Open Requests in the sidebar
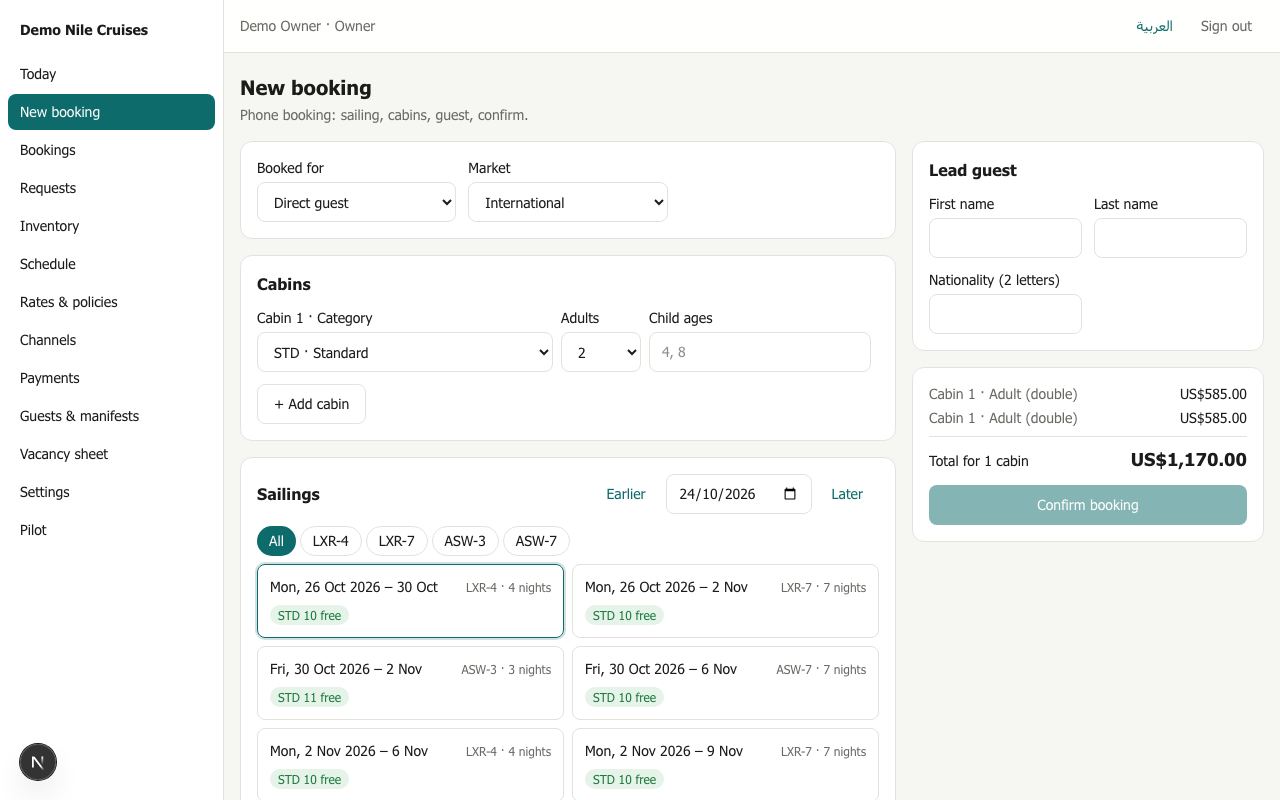Screen dimensions: 1280x800 111,188
